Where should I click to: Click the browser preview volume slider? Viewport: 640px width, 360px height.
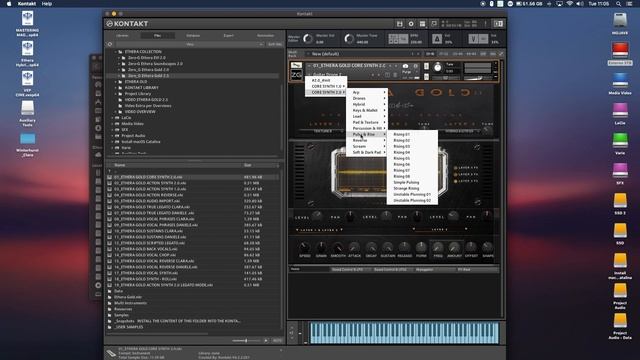tap(246, 340)
